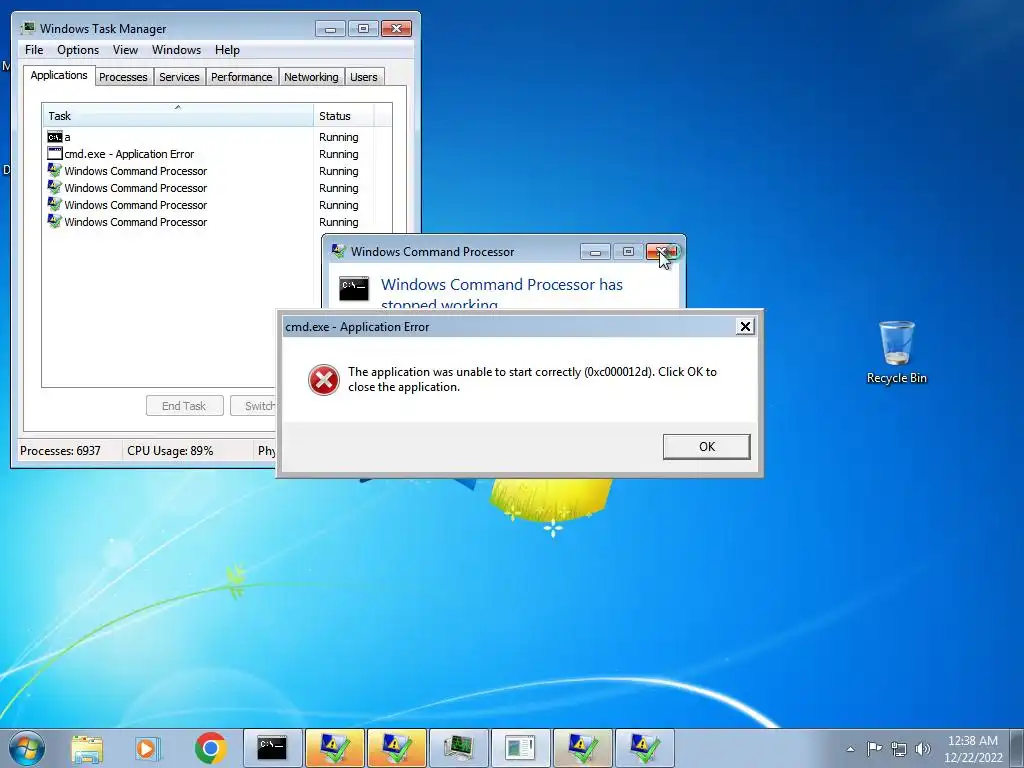Click OK in the cmd.exe Application Error dialog
Image resolution: width=1024 pixels, height=768 pixels.
[706, 447]
